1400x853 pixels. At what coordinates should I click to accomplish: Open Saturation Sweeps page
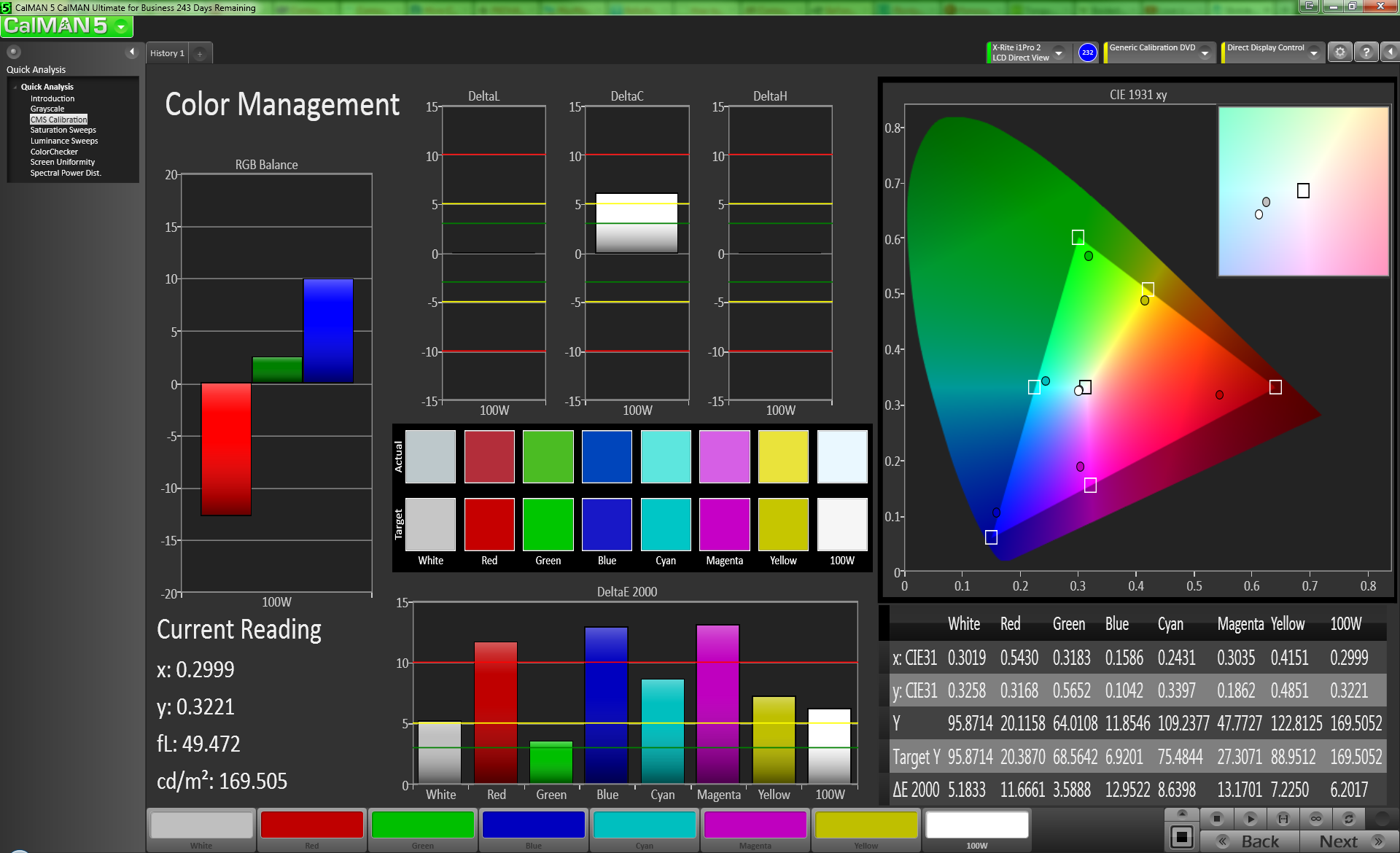(x=63, y=130)
